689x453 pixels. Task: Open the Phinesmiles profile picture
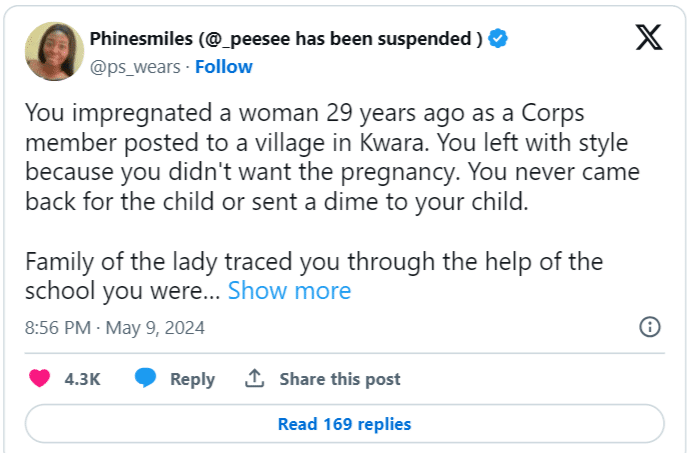[54, 52]
